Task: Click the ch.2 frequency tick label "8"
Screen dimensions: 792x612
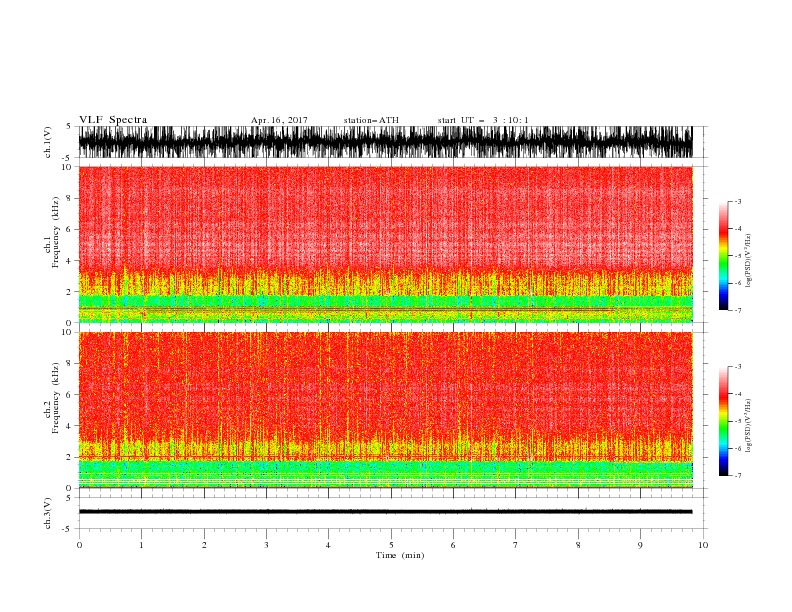Action: 69,364
